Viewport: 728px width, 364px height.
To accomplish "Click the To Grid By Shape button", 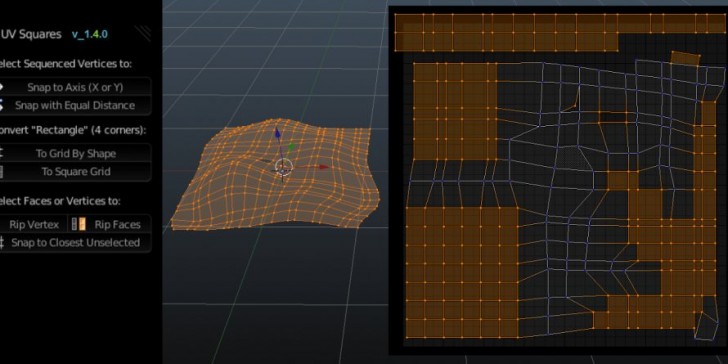I will click(75, 153).
